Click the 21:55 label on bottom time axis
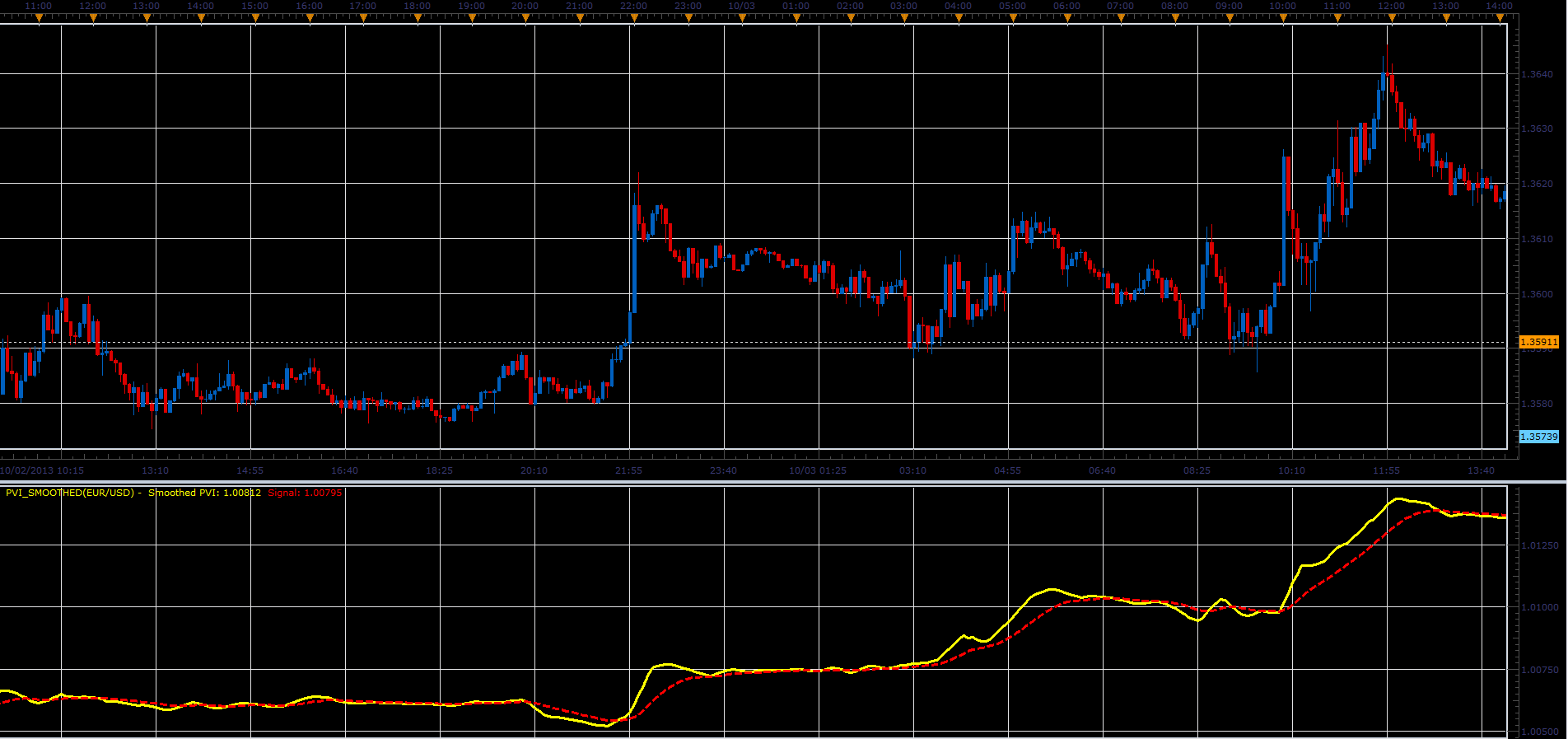 pyautogui.click(x=628, y=470)
